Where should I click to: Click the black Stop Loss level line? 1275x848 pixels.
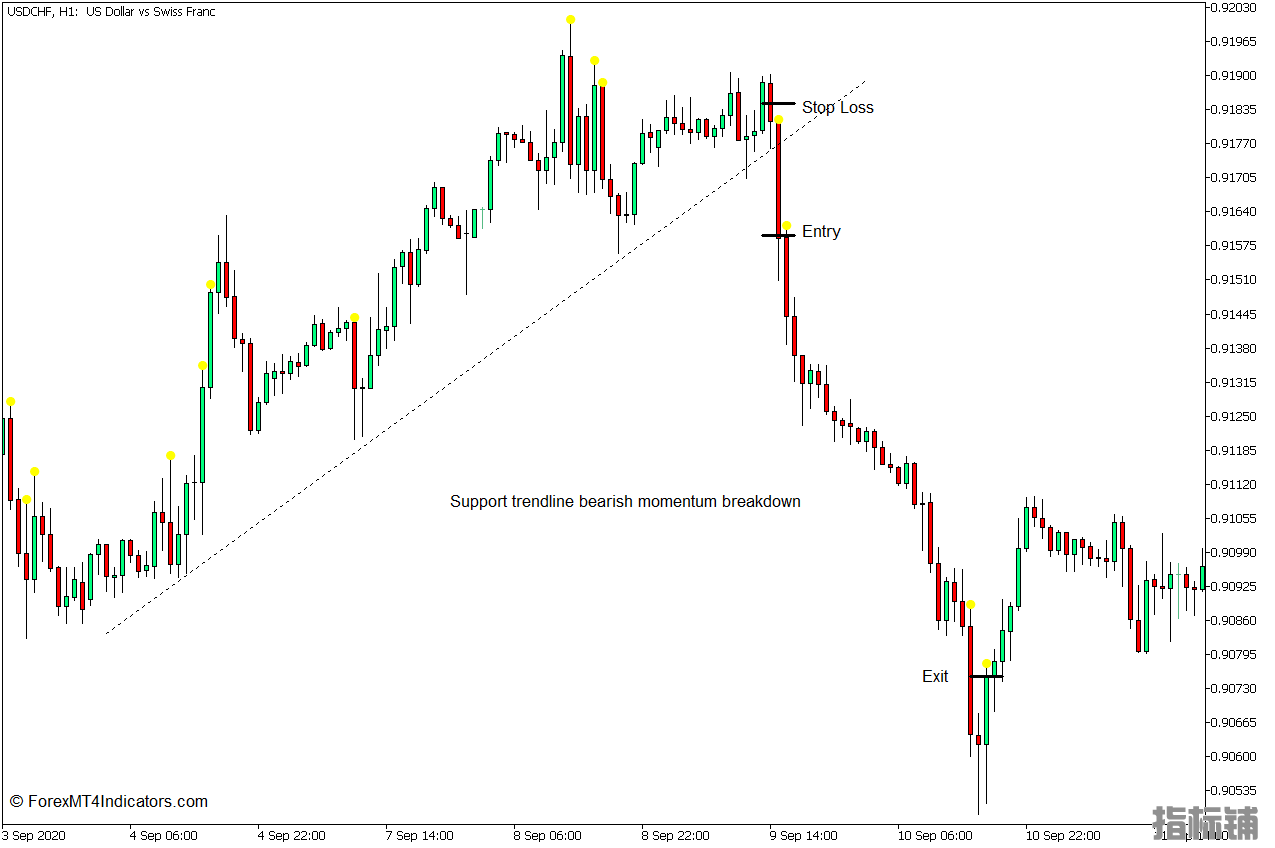click(778, 103)
